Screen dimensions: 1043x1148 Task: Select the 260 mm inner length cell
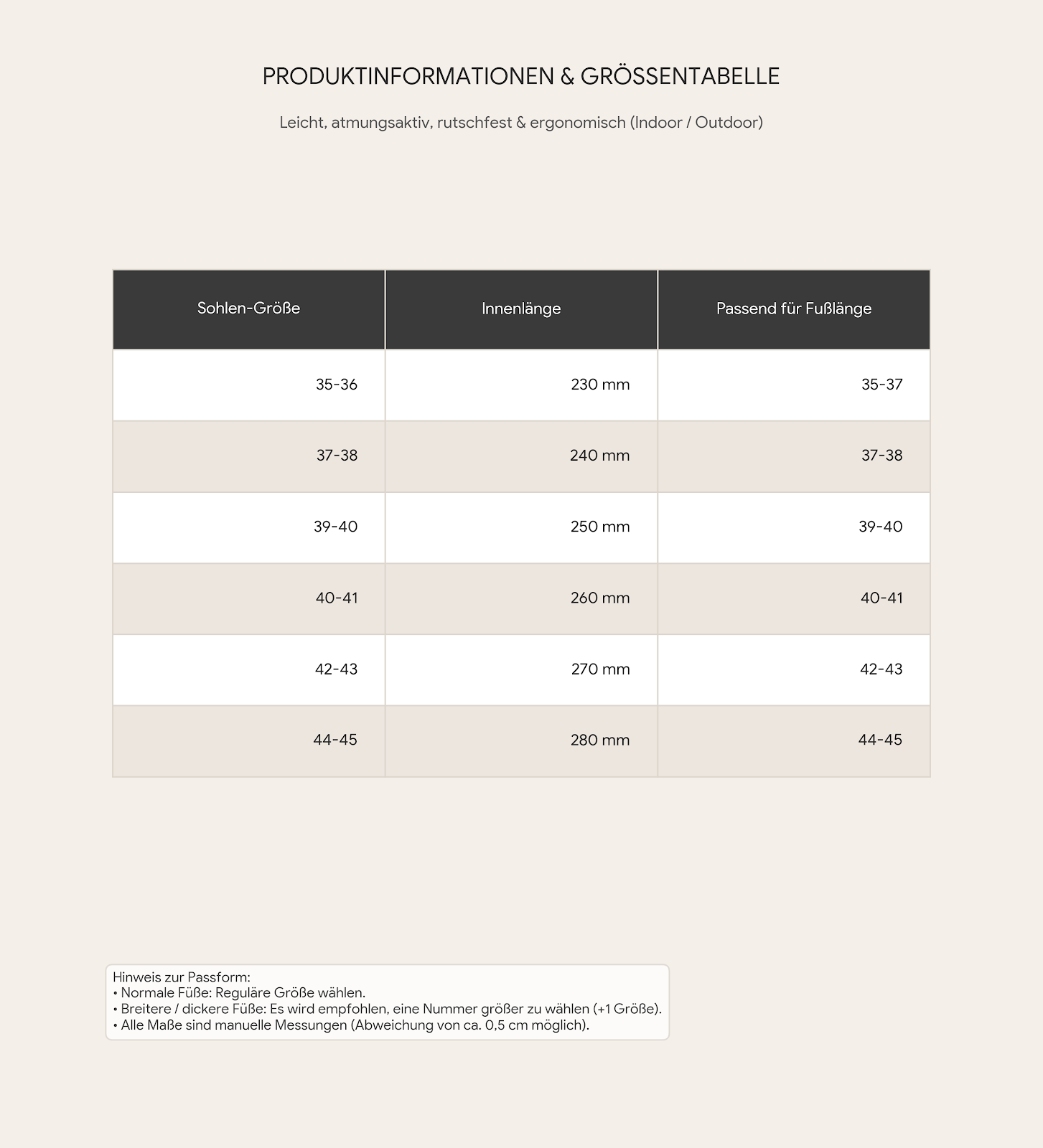tap(521, 598)
